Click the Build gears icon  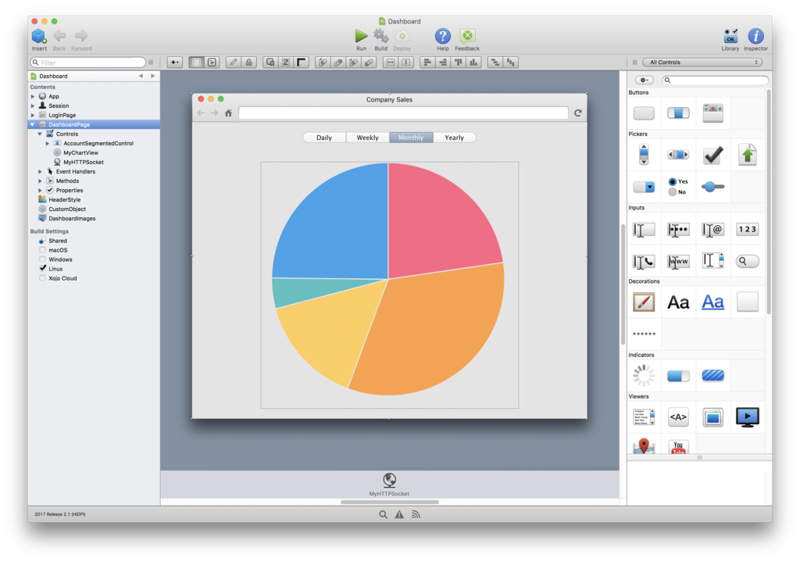click(x=381, y=36)
